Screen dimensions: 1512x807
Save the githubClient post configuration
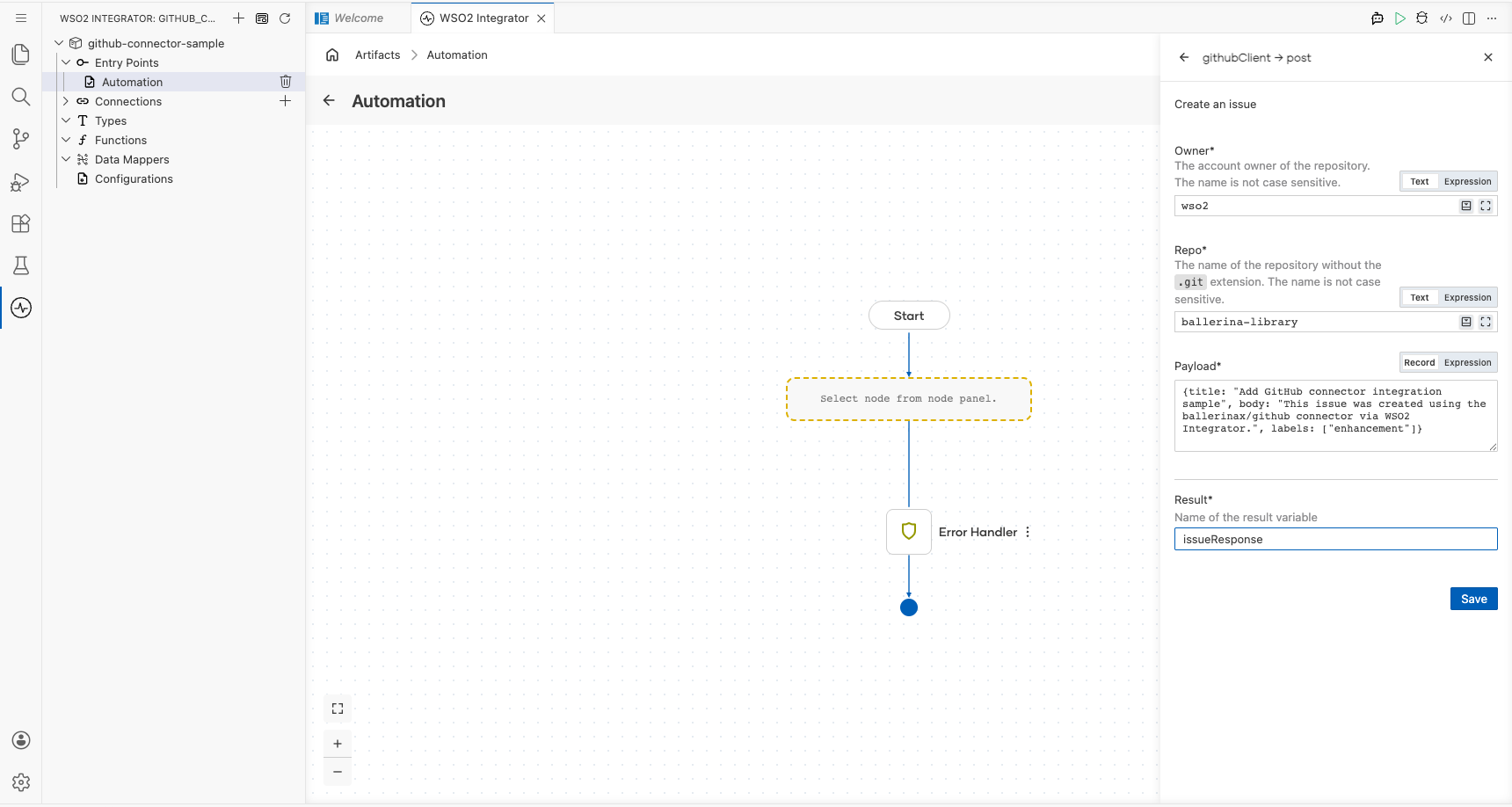point(1473,599)
